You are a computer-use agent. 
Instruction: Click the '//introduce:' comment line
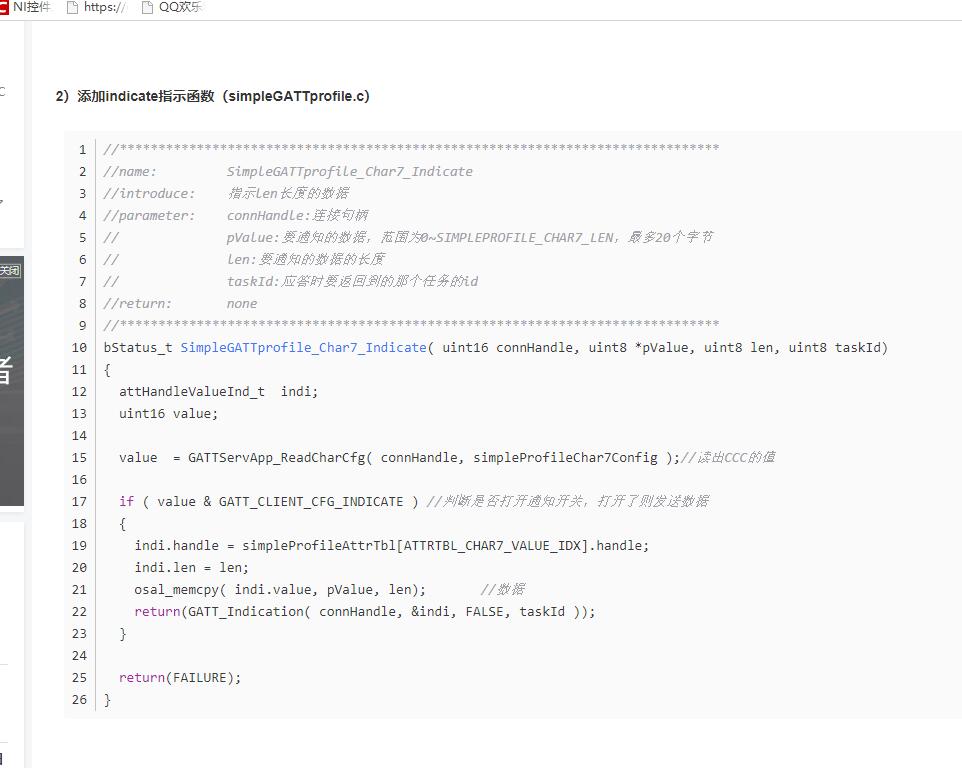[226, 194]
